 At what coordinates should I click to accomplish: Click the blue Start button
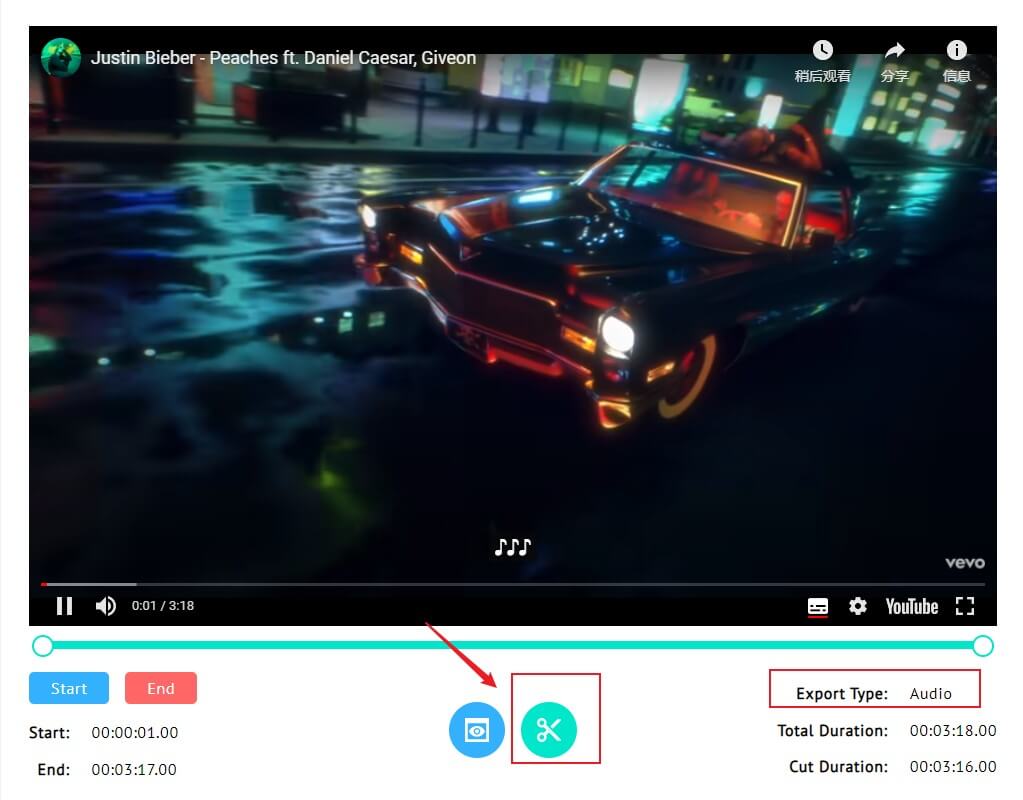[69, 688]
